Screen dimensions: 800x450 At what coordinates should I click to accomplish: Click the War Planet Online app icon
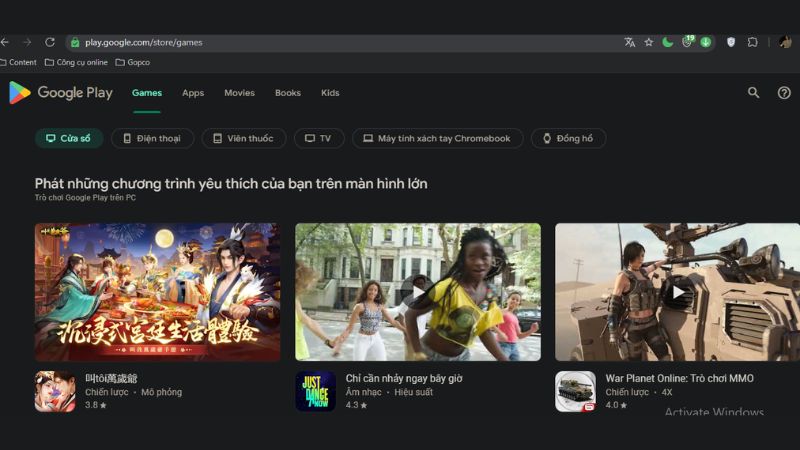tap(575, 391)
